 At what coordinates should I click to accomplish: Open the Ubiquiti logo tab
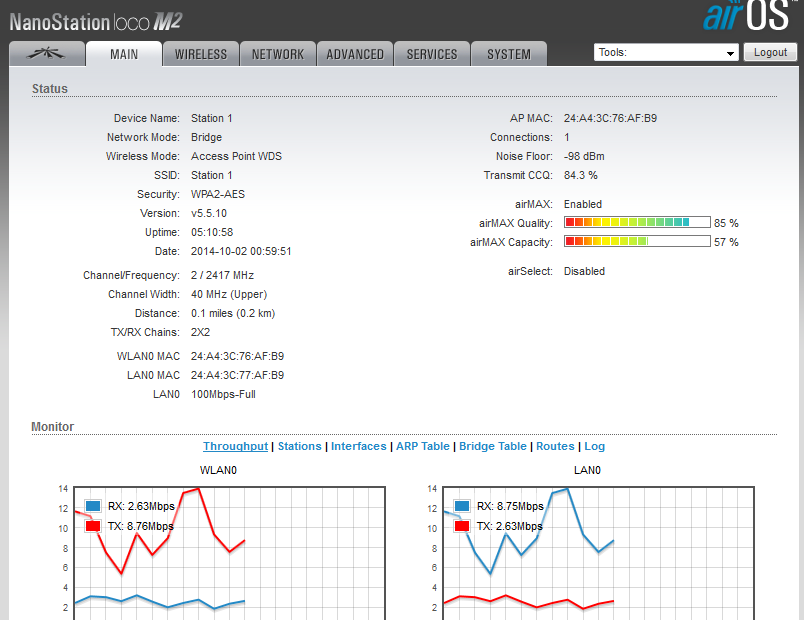click(46, 54)
